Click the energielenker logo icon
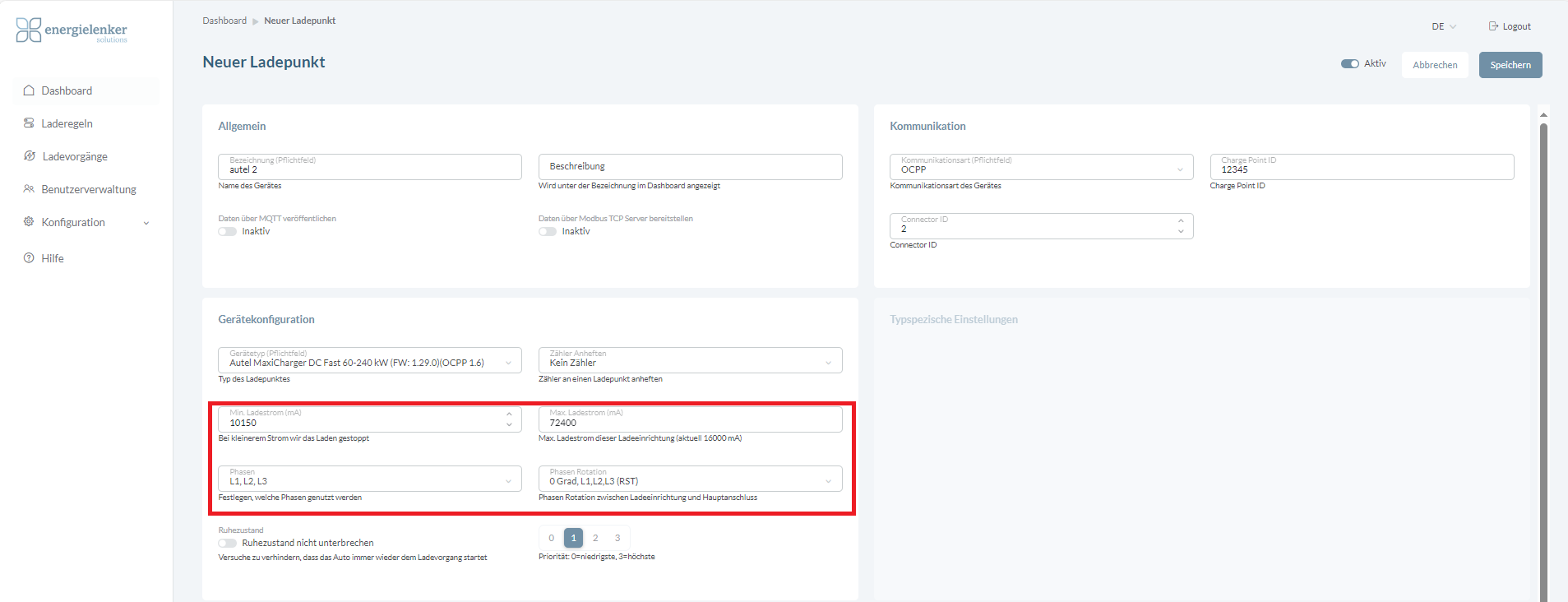This screenshot has height=602, width=1568. [x=29, y=30]
